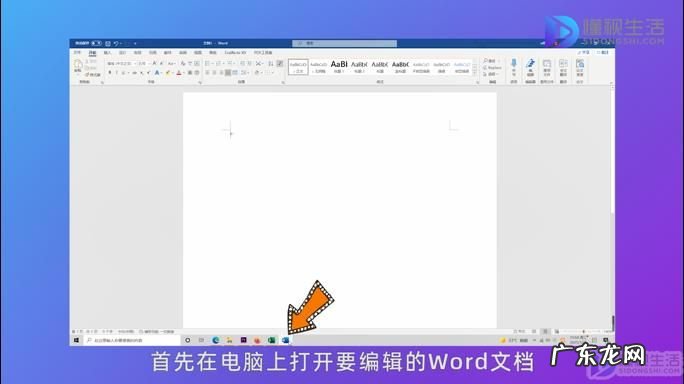Click the Clear Formatting icon
The image size is (684, 384).
tap(183, 64)
